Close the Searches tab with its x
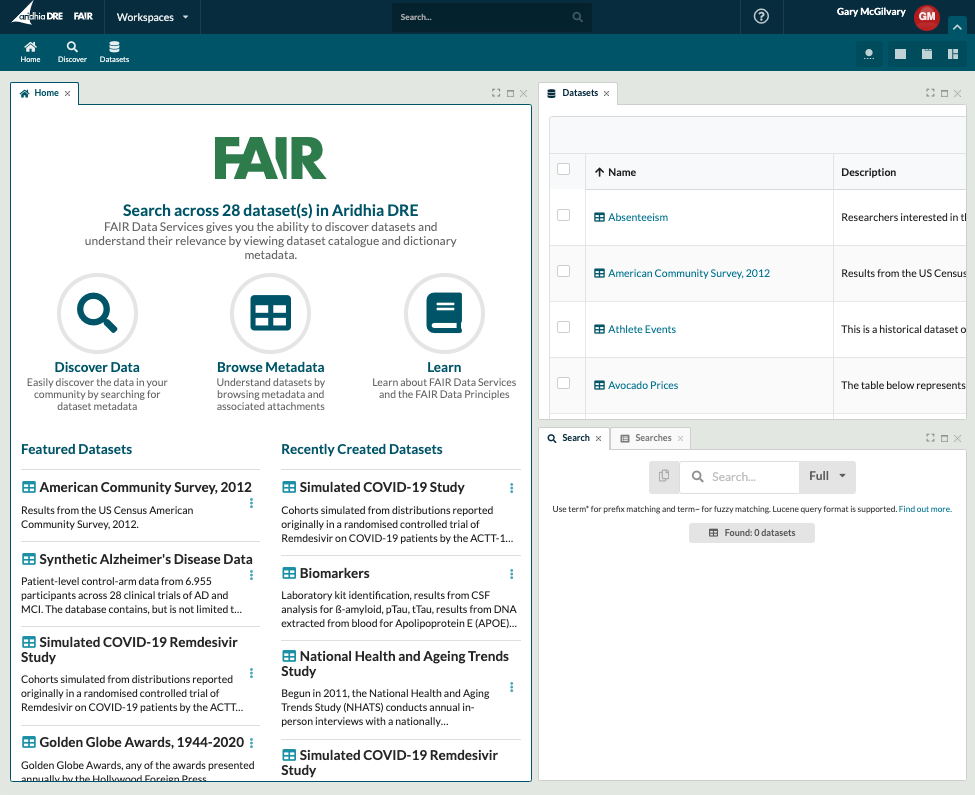Viewport: 975px width, 795px height. pos(680,439)
